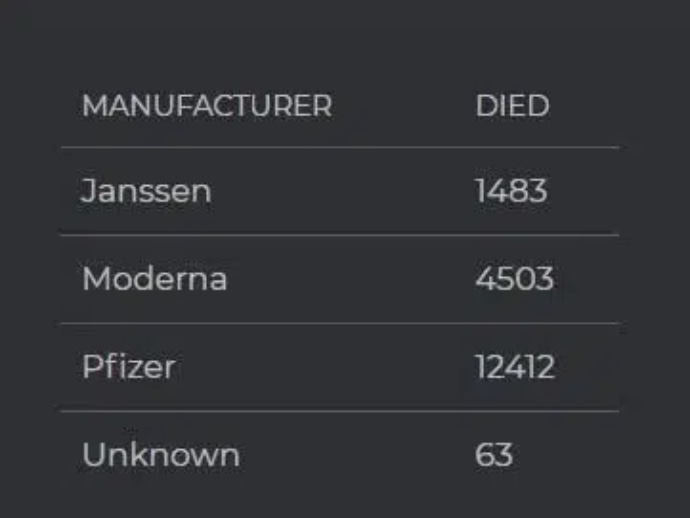
Task: Select the Janssen manufacturer cell
Action: pos(146,191)
